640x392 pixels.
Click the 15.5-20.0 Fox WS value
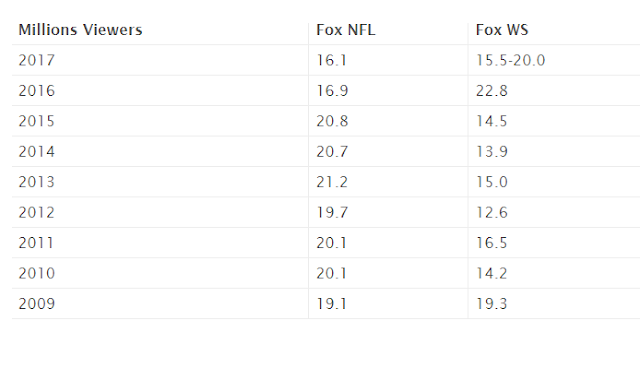(x=511, y=60)
